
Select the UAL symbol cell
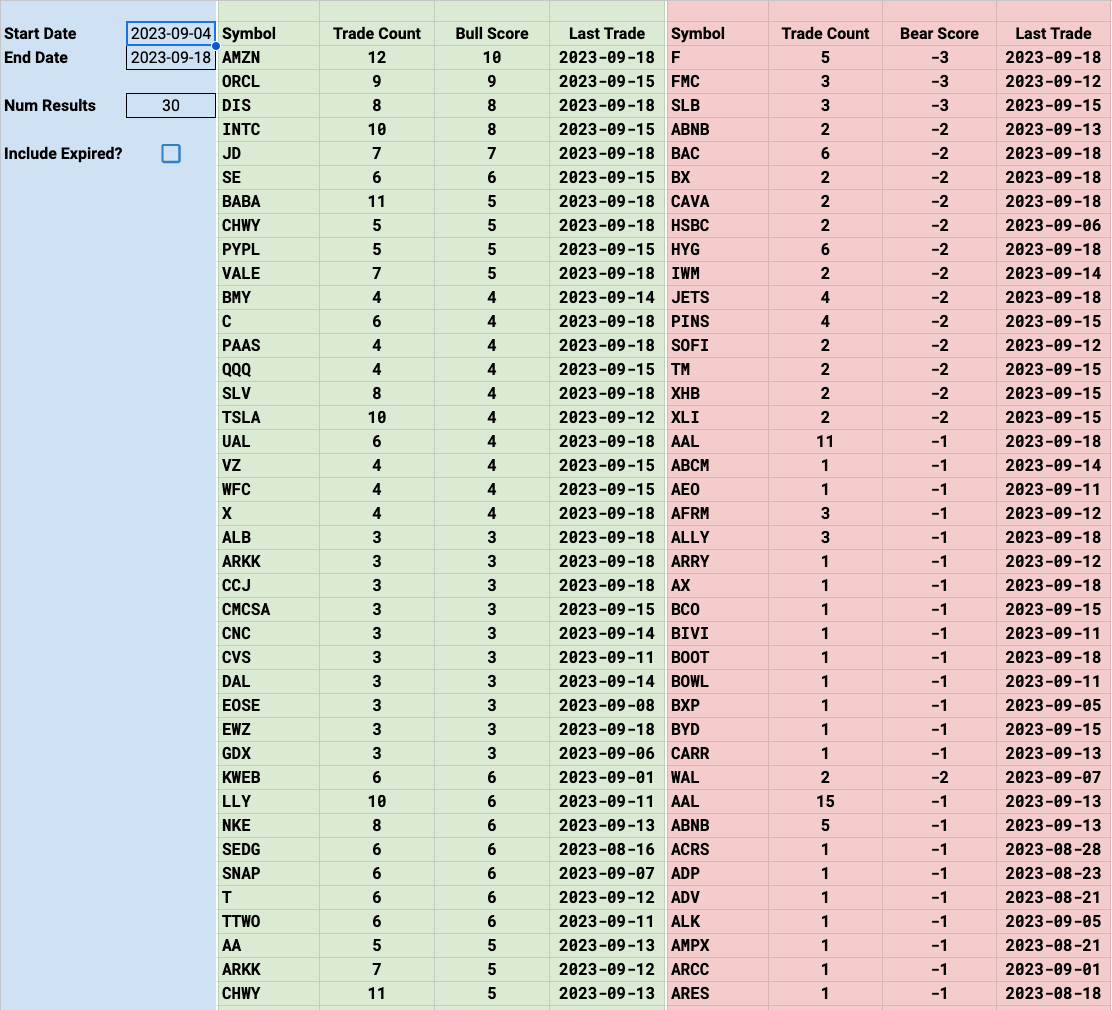click(269, 441)
